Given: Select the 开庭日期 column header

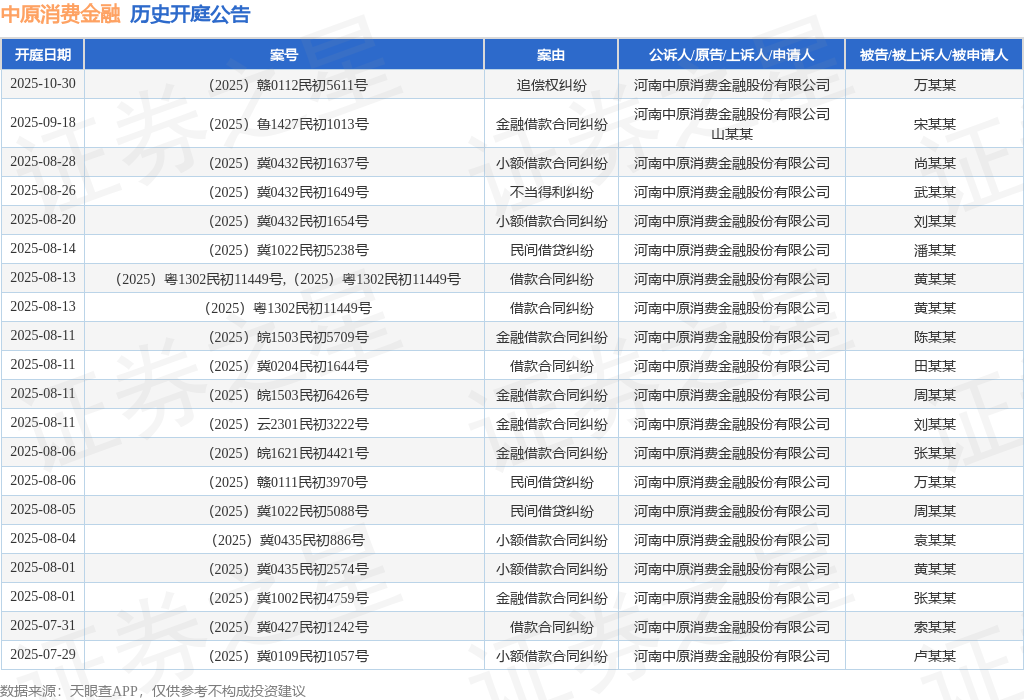Looking at the screenshot, I should [42, 54].
